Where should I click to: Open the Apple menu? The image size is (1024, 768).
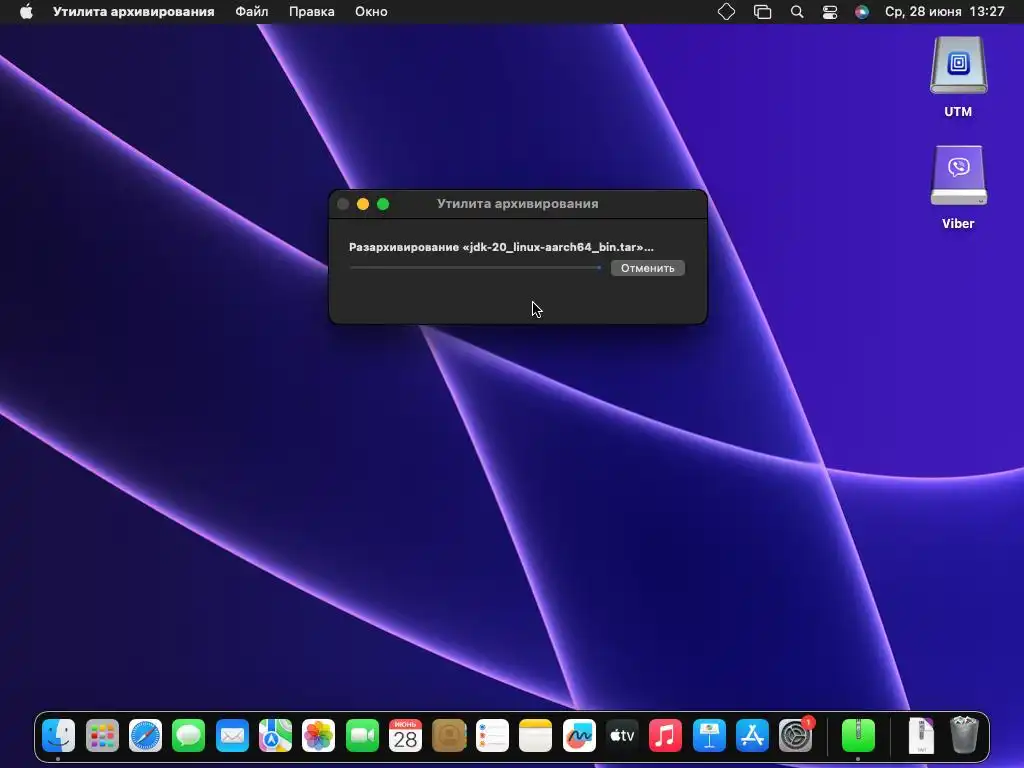point(26,12)
